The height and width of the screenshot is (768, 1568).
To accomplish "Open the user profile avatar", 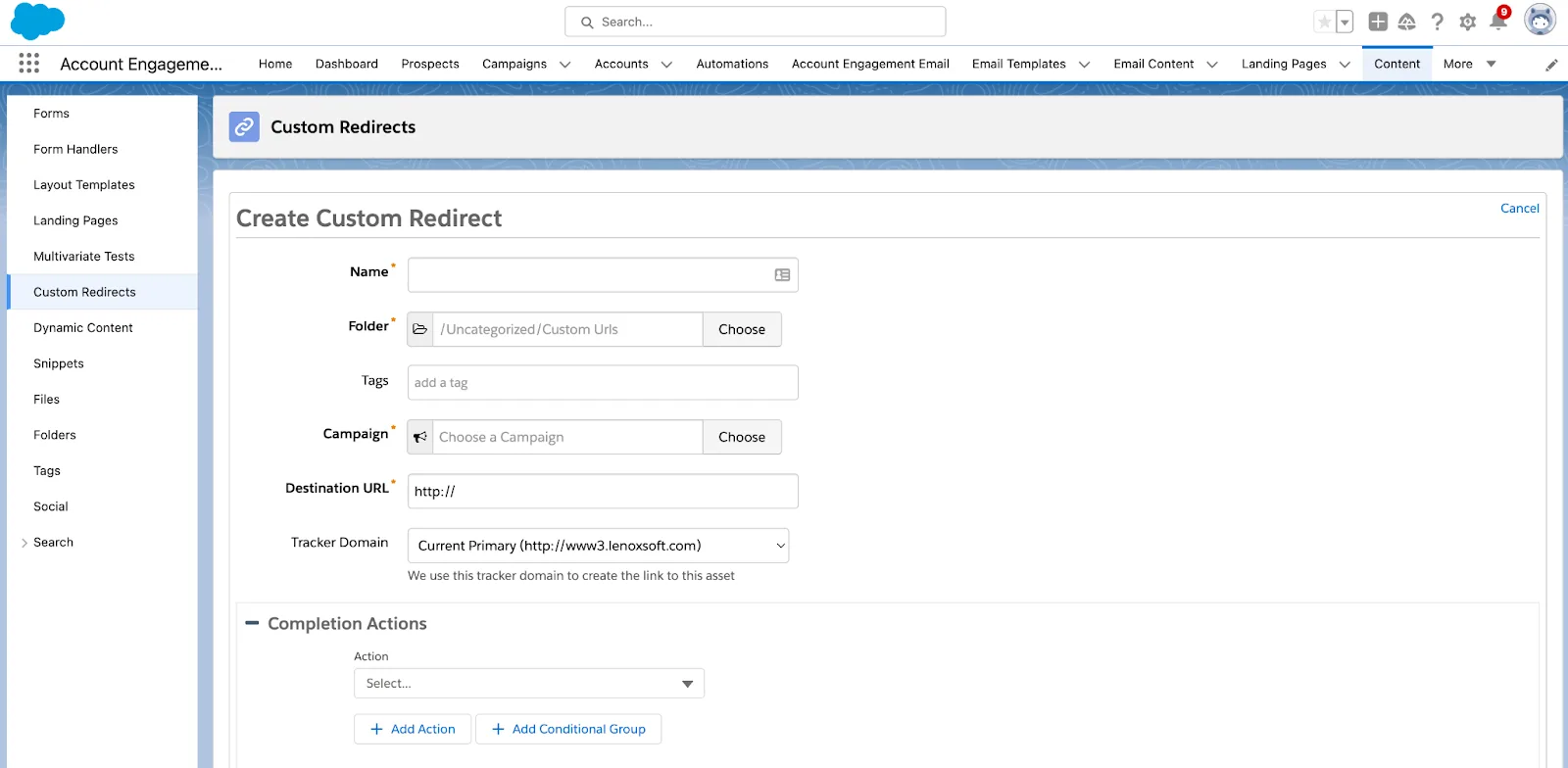I will pos(1540,21).
